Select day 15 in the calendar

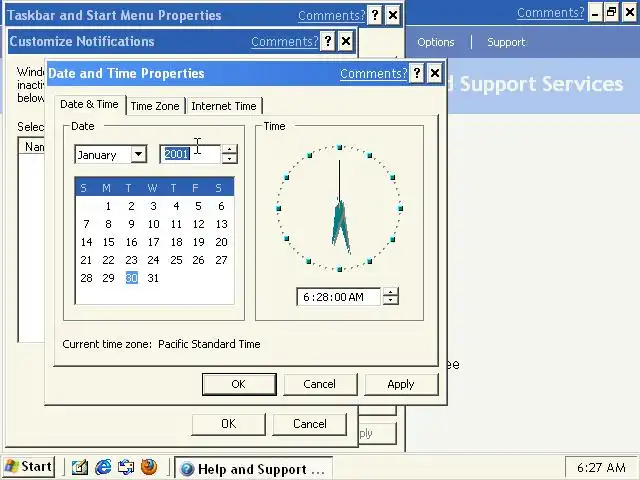109,242
